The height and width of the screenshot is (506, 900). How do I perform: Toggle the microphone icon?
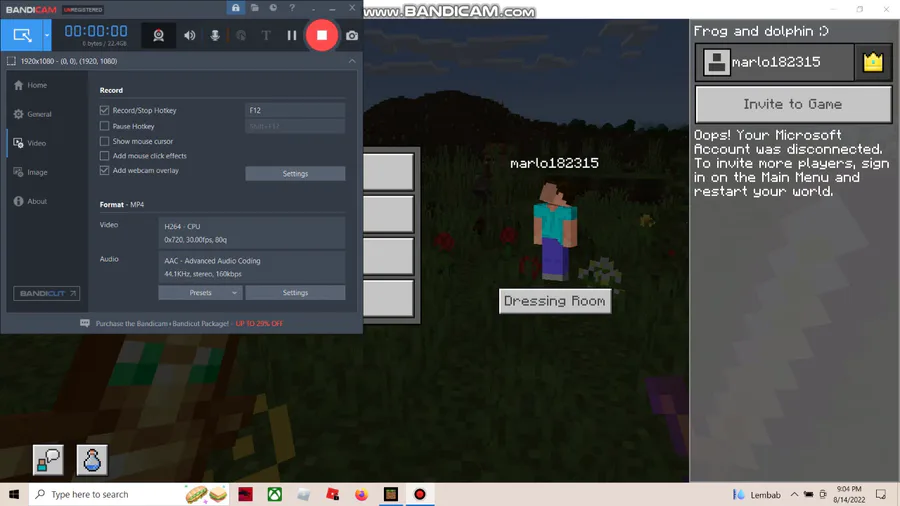point(215,35)
